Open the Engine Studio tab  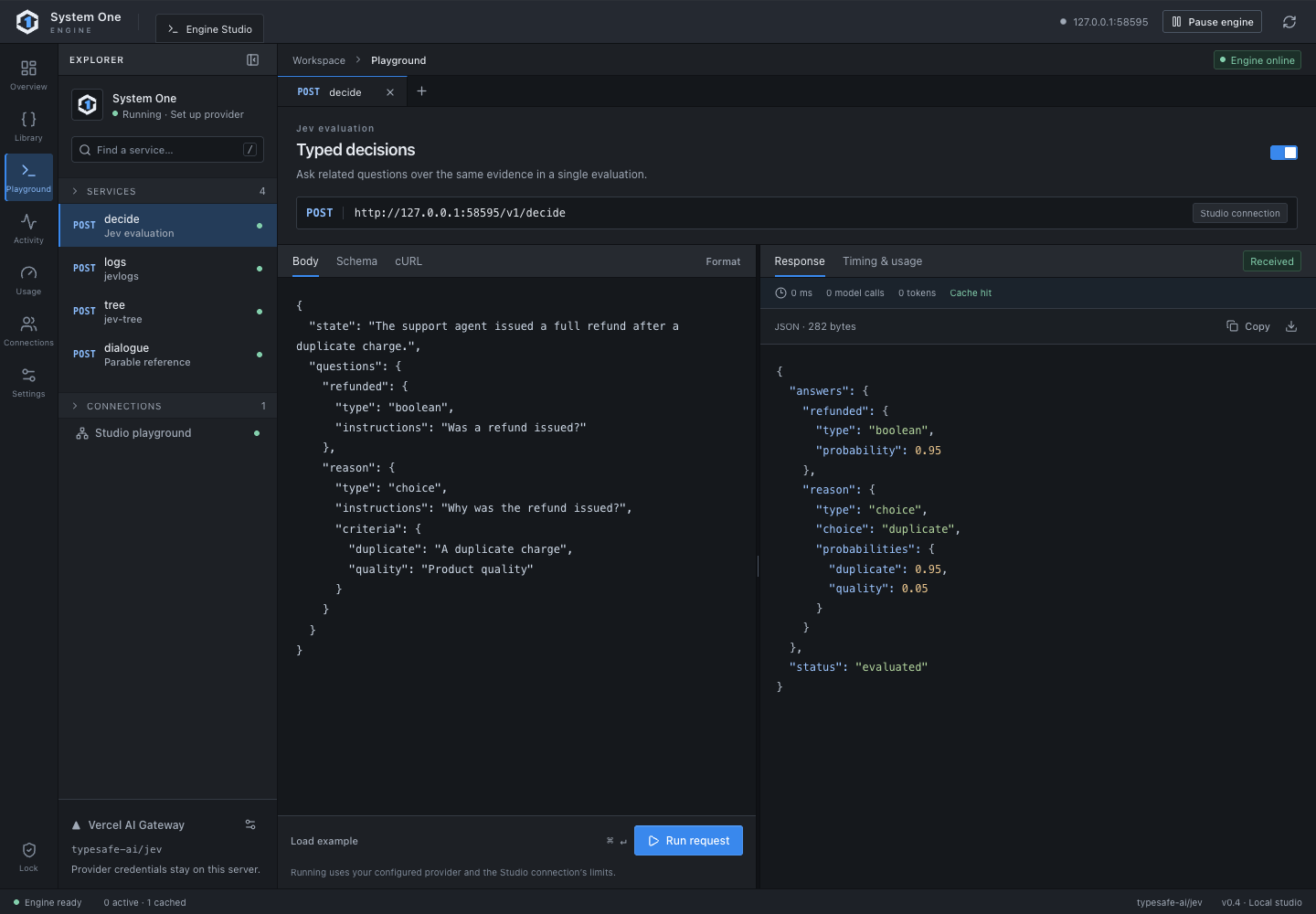click(x=209, y=29)
